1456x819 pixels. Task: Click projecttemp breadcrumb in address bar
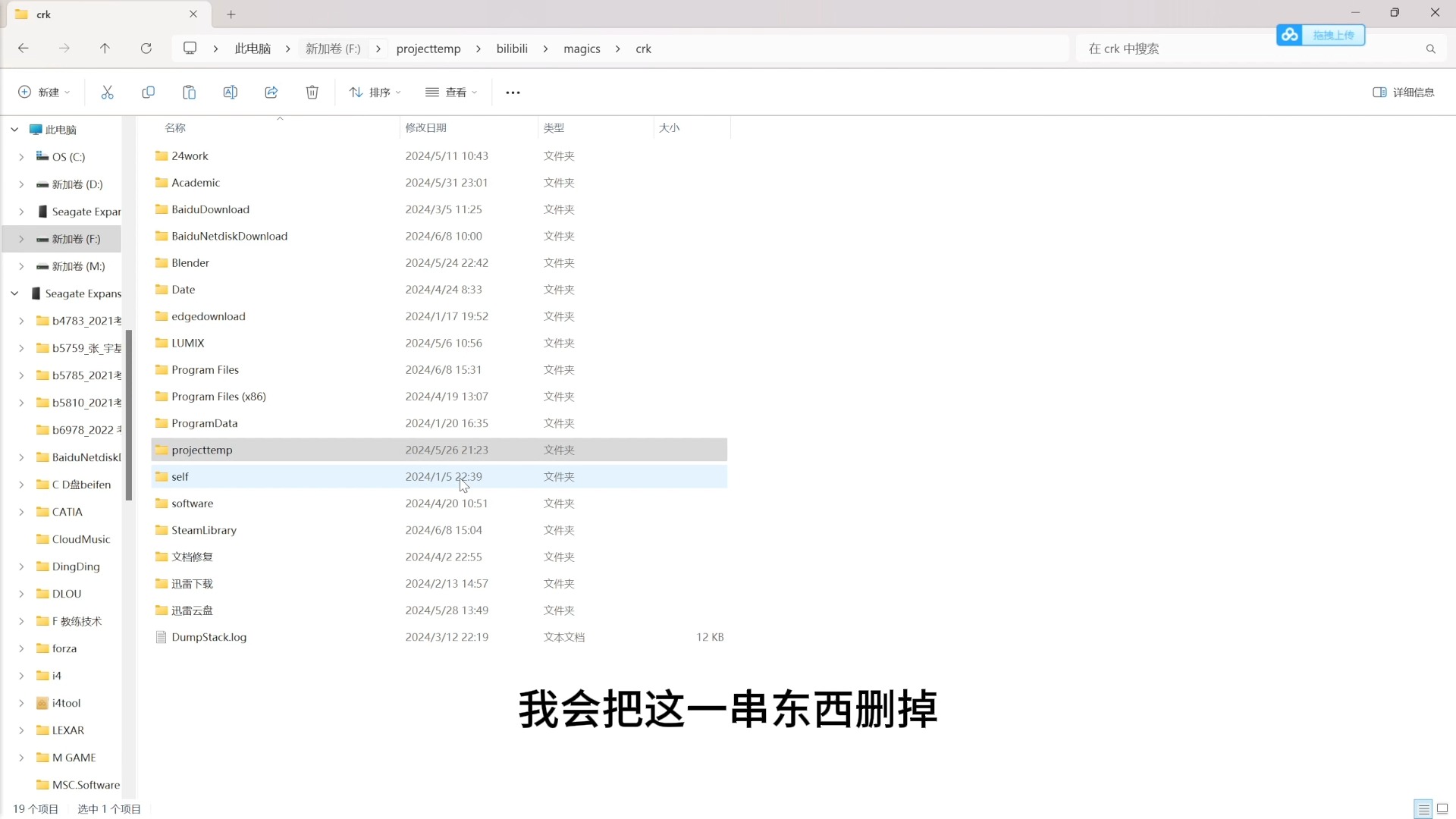[x=428, y=49]
